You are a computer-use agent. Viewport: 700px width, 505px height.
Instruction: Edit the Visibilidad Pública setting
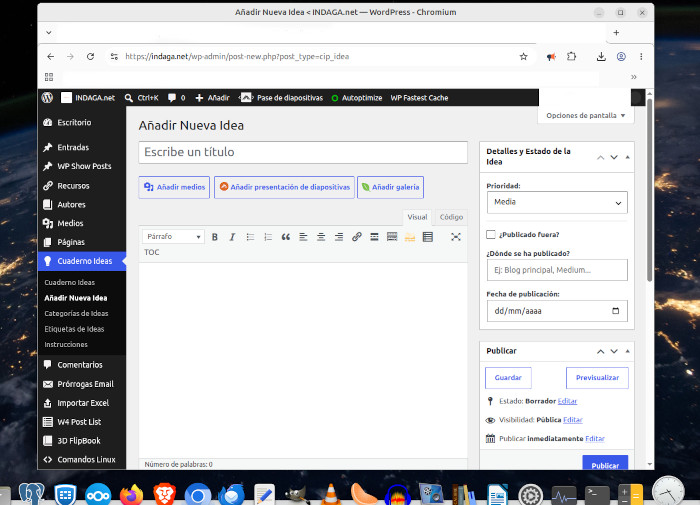pyautogui.click(x=573, y=420)
